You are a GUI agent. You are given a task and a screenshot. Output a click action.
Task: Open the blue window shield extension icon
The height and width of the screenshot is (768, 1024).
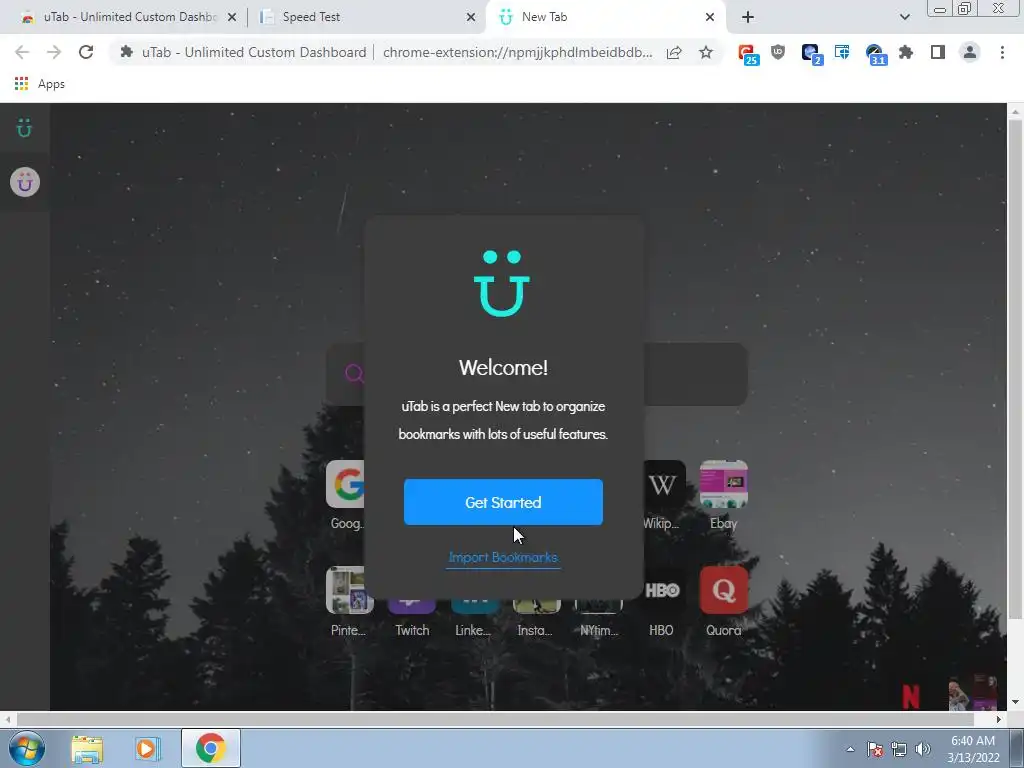(842, 52)
